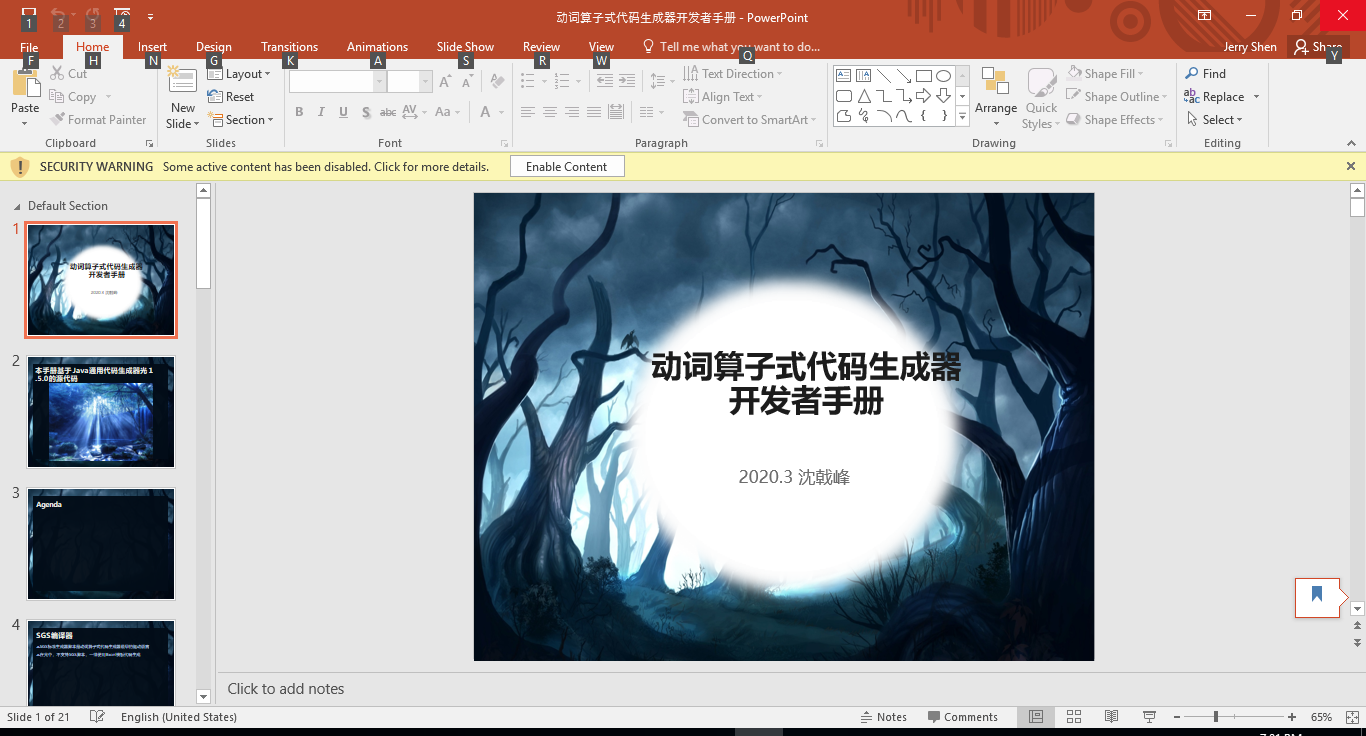Open the Transitions tab
The height and width of the screenshot is (736, 1366).
click(289, 47)
